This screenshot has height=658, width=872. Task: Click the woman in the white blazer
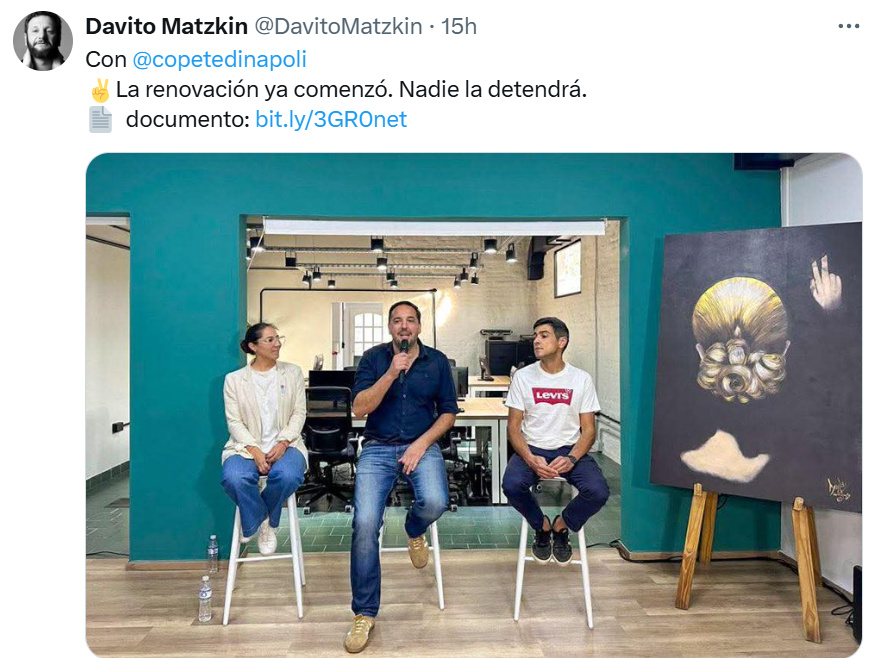click(264, 437)
